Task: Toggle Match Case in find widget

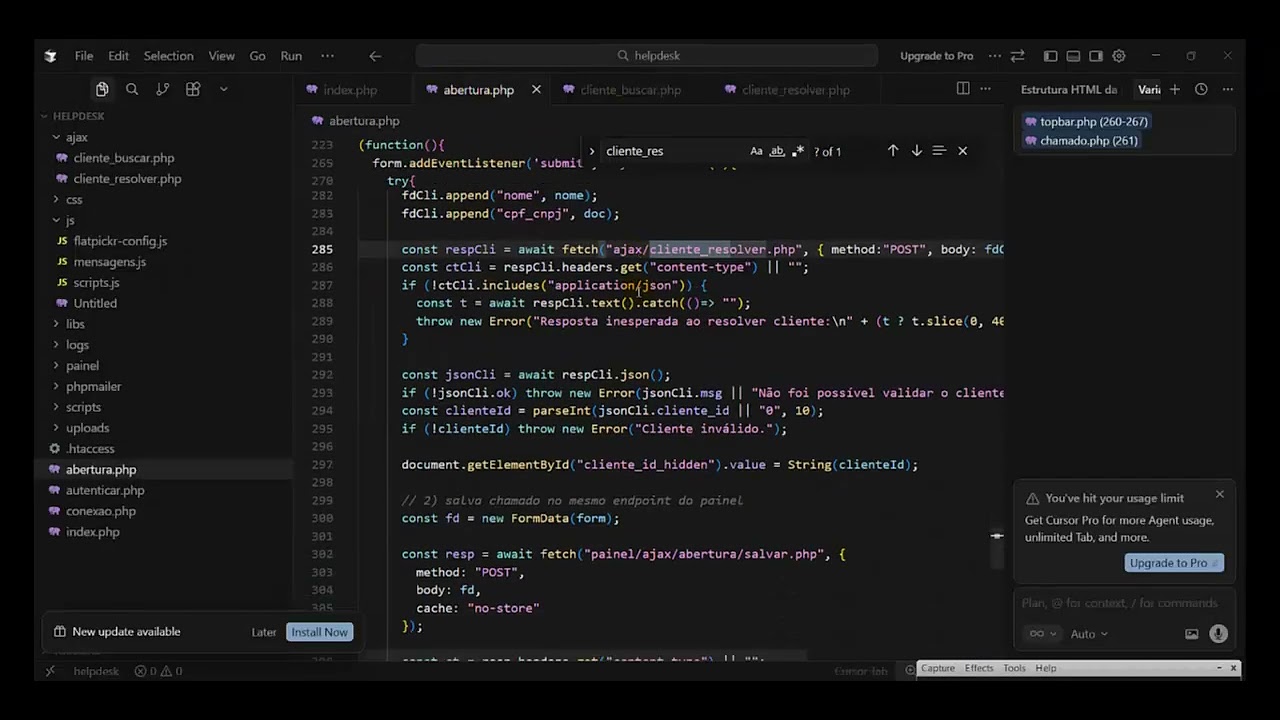Action: click(756, 151)
